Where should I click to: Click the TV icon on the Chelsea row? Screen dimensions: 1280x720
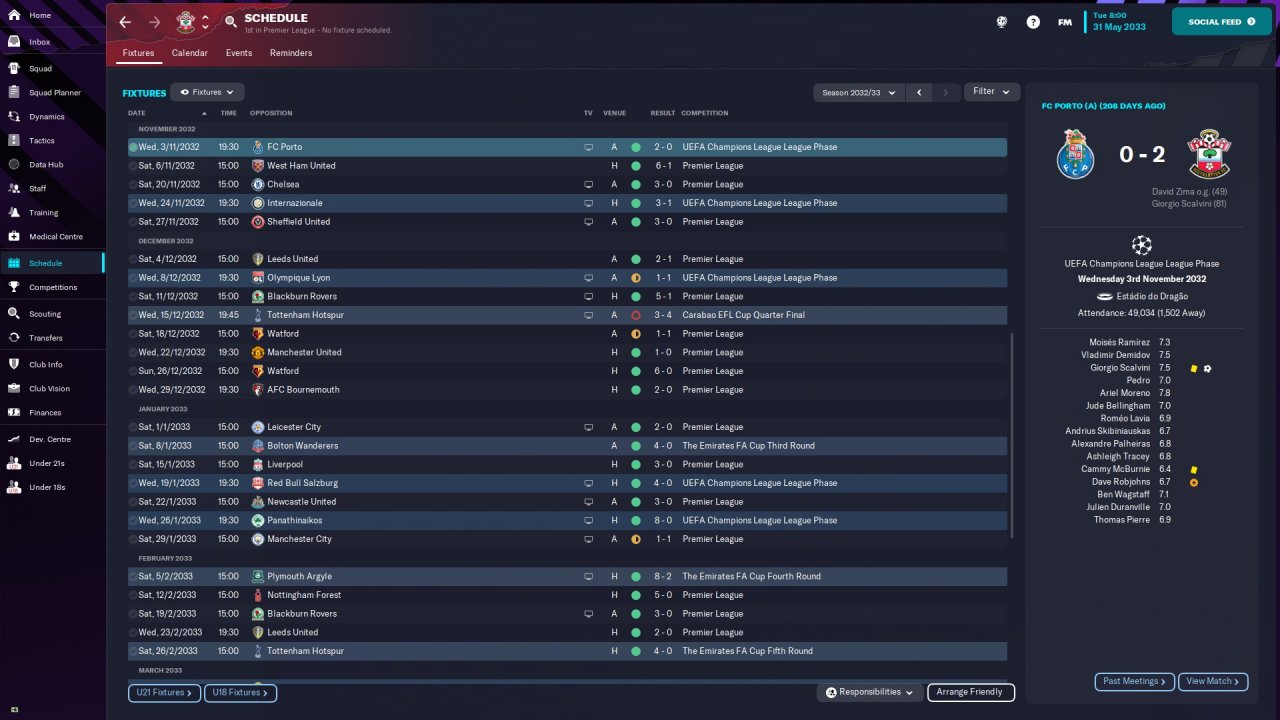tap(589, 185)
